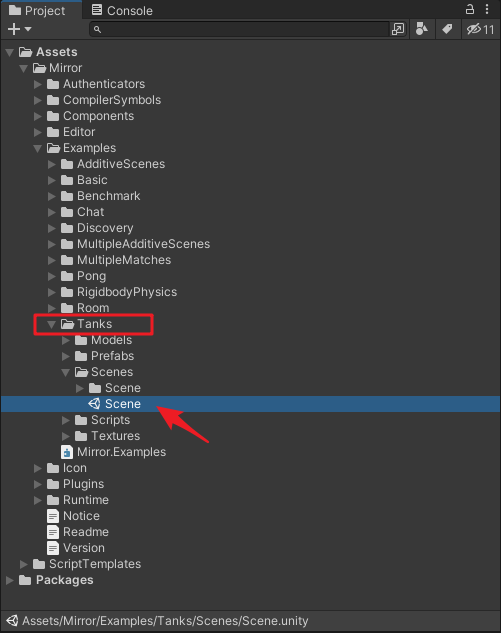Click the Examples open-folder icon
501x633 pixels.
pyautogui.click(x=53, y=148)
